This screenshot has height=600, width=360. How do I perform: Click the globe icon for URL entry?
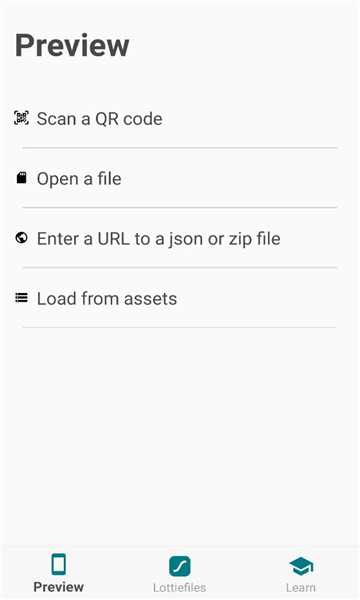pyautogui.click(x=21, y=238)
